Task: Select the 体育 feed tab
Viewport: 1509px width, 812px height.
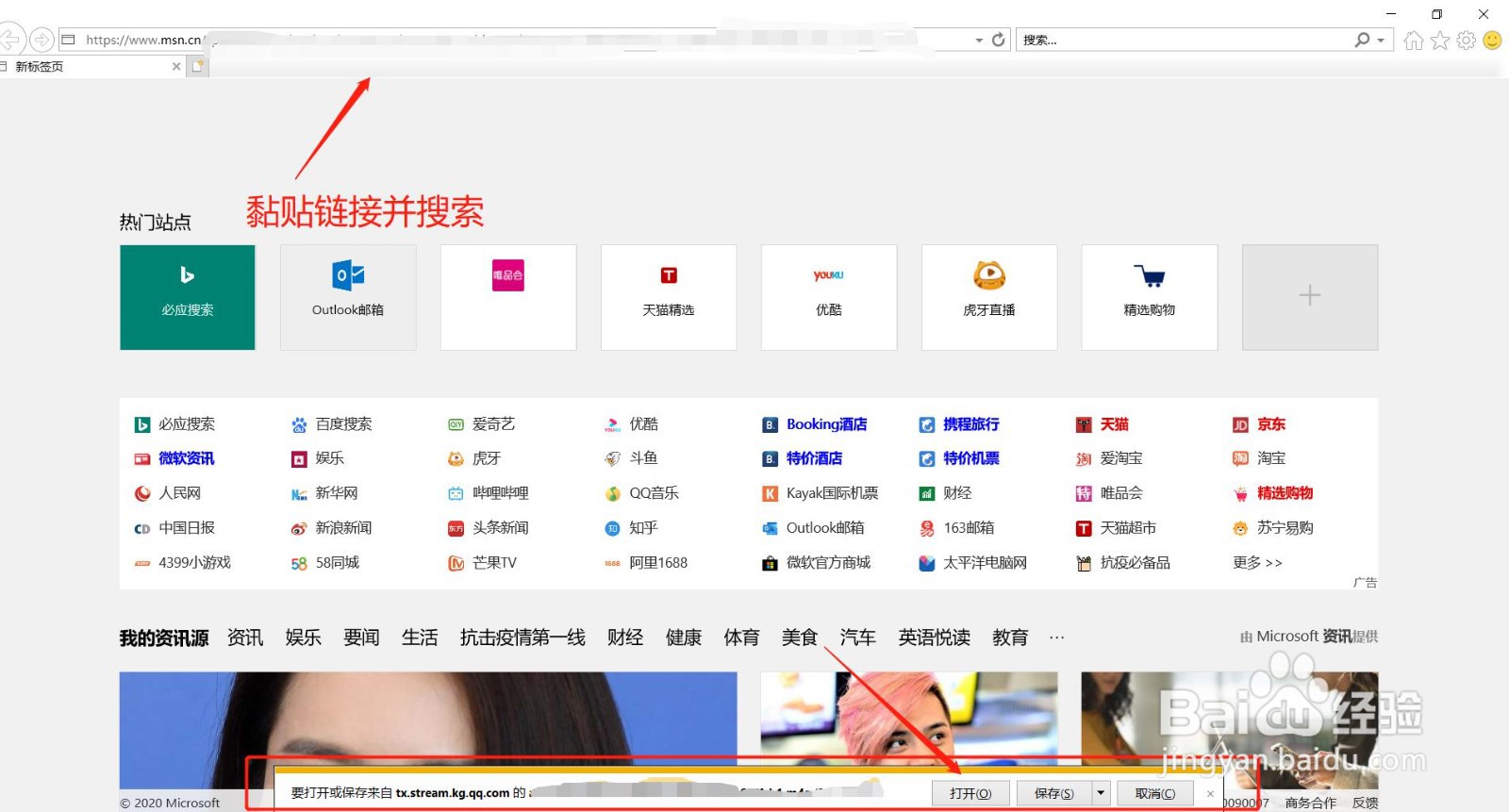Action: tap(741, 638)
